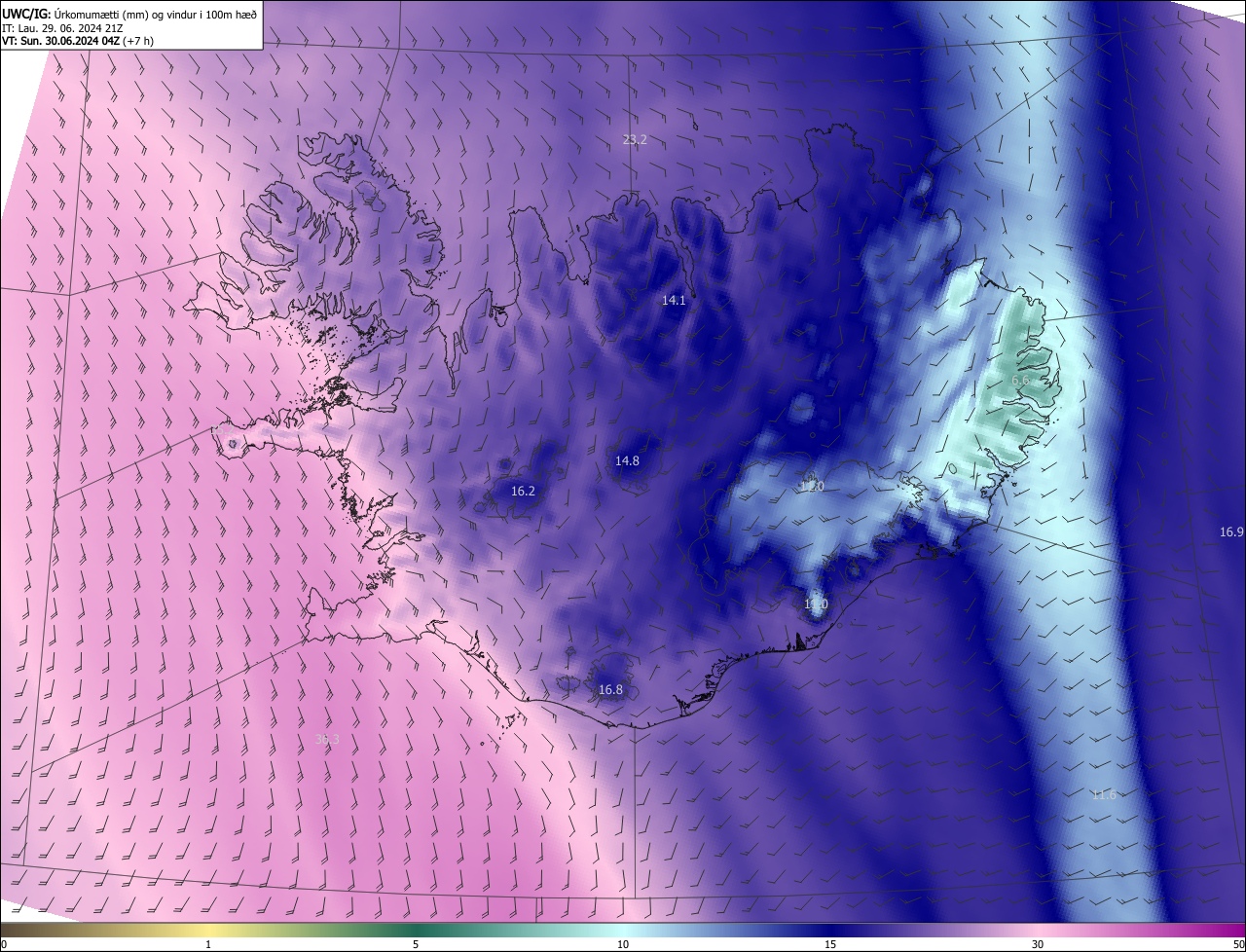Click the 16.2 value label on the map
Image resolution: width=1246 pixels, height=952 pixels.
(x=523, y=492)
